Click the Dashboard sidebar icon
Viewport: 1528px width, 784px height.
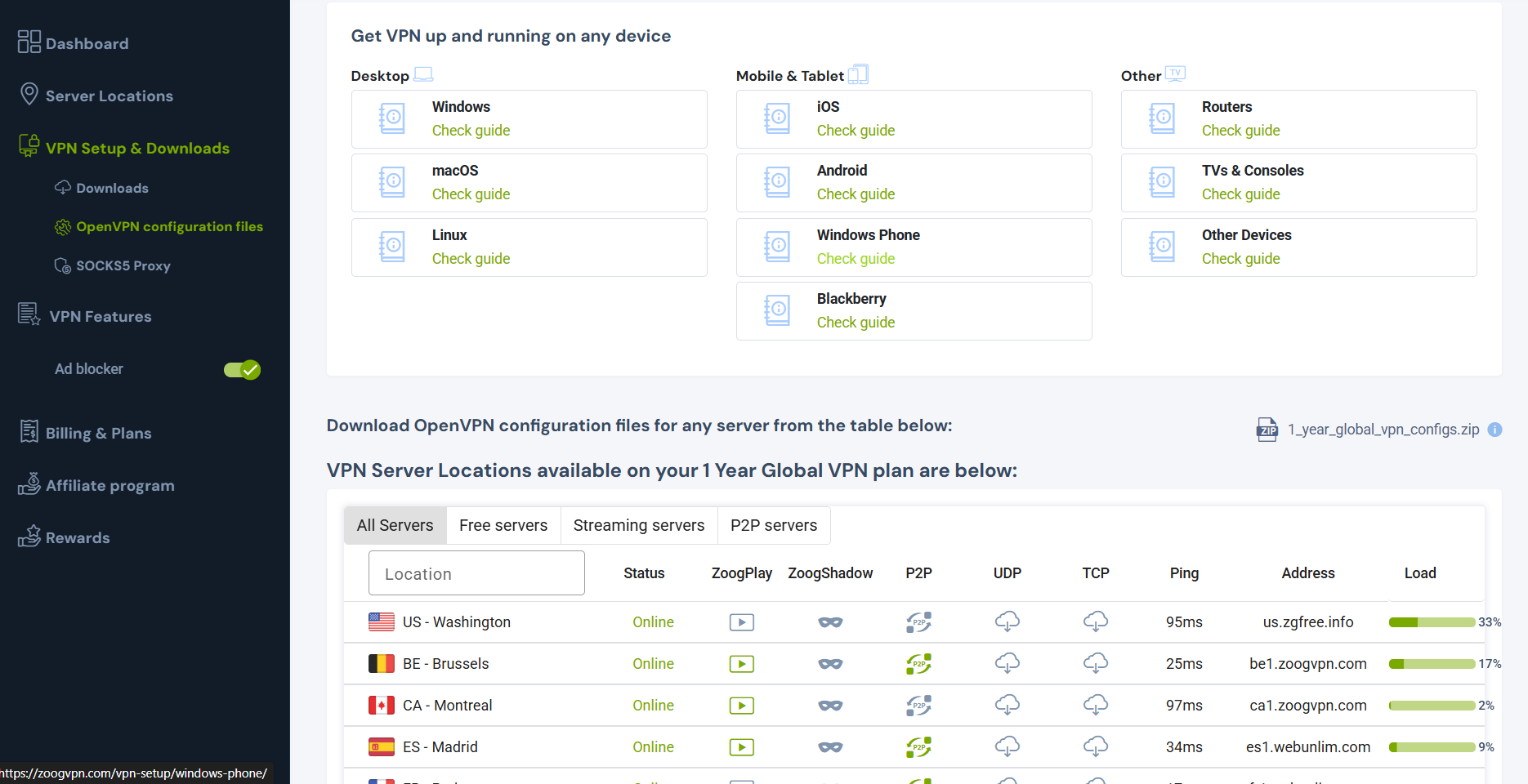coord(29,42)
